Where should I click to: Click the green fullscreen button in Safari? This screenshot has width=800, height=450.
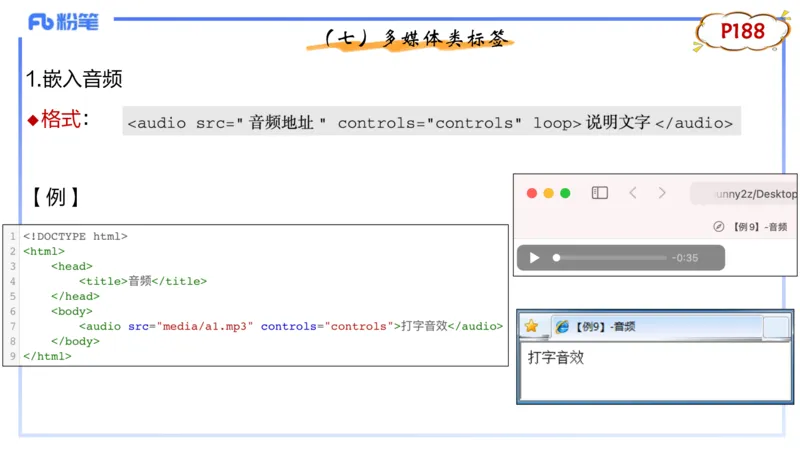coord(565,193)
